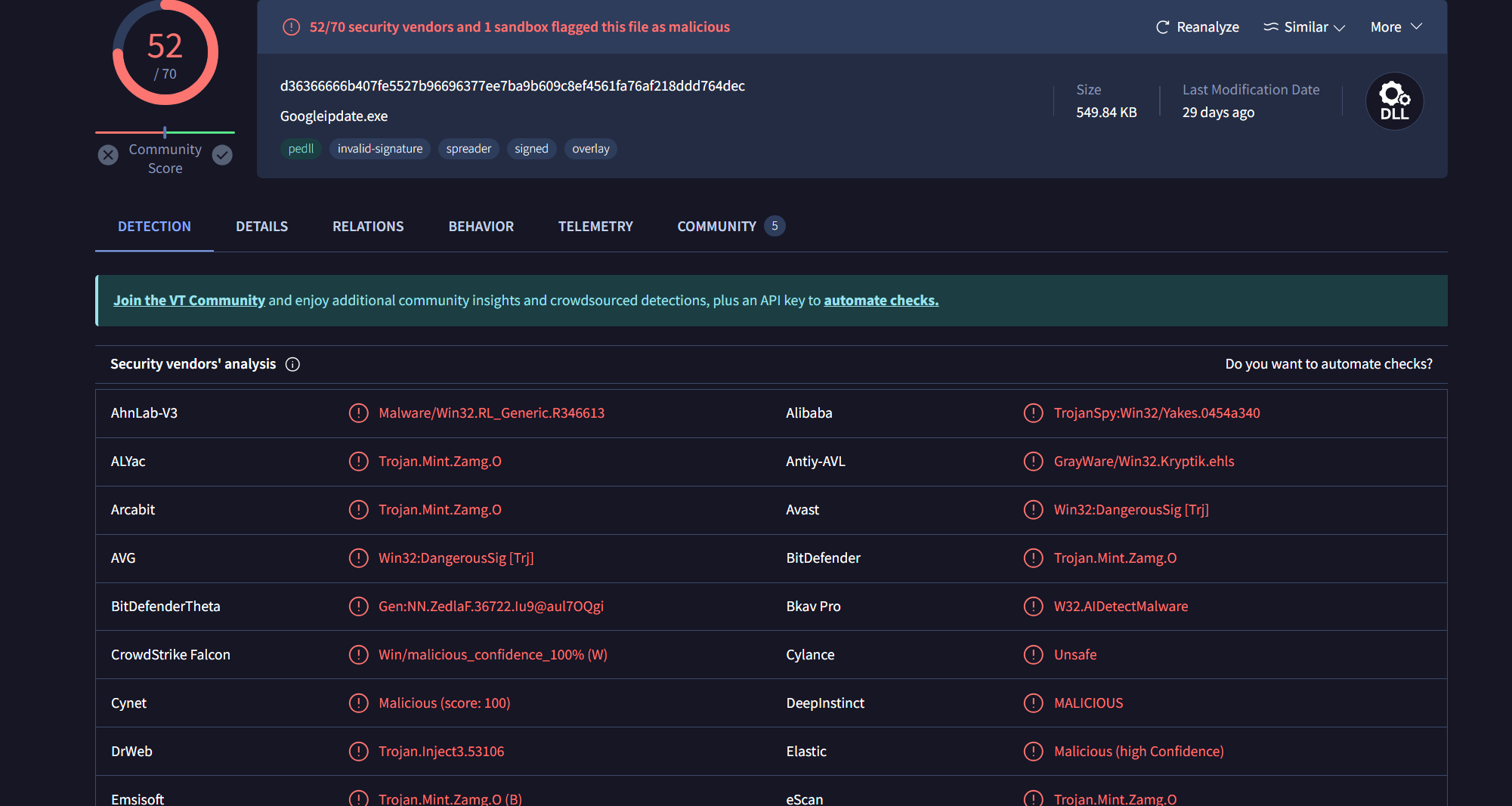Image resolution: width=1512 pixels, height=806 pixels.
Task: Follow the Join the VT Community link
Action: [189, 301]
